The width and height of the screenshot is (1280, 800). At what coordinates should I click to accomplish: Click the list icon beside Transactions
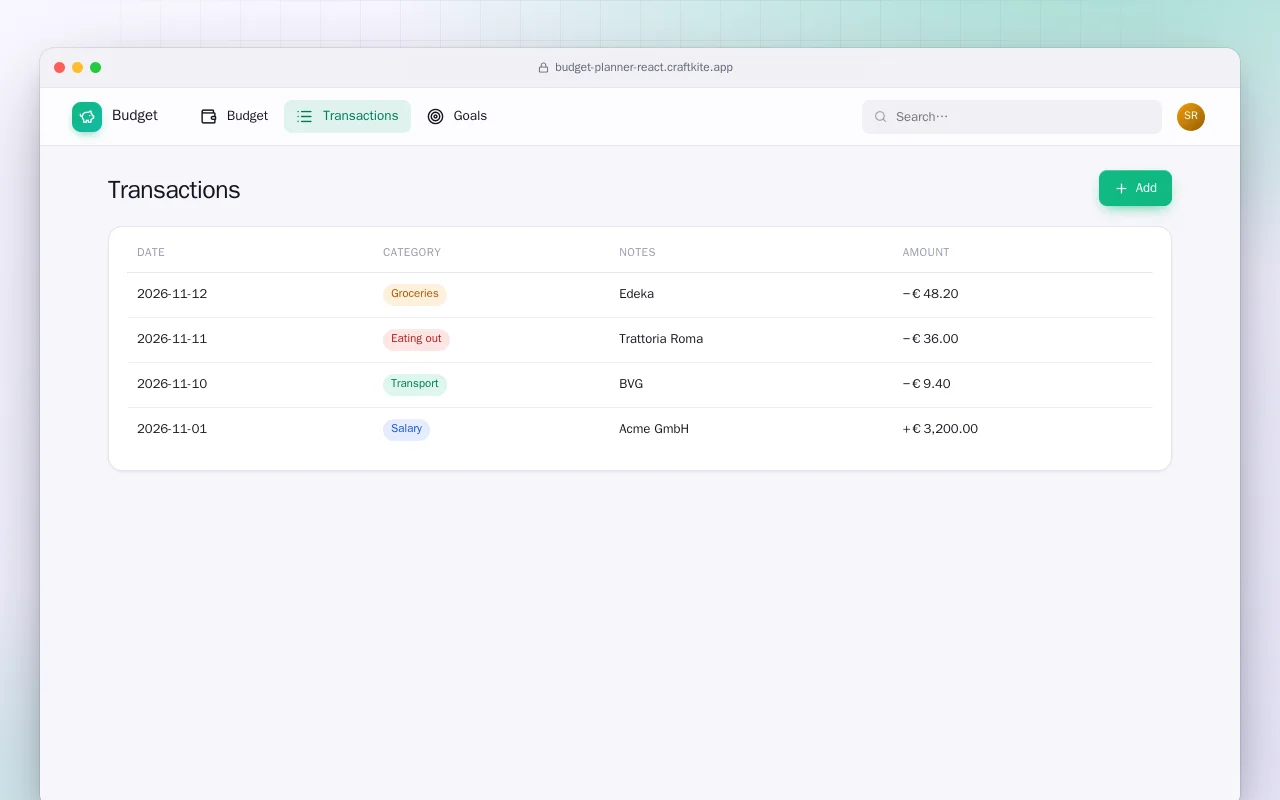tap(305, 116)
